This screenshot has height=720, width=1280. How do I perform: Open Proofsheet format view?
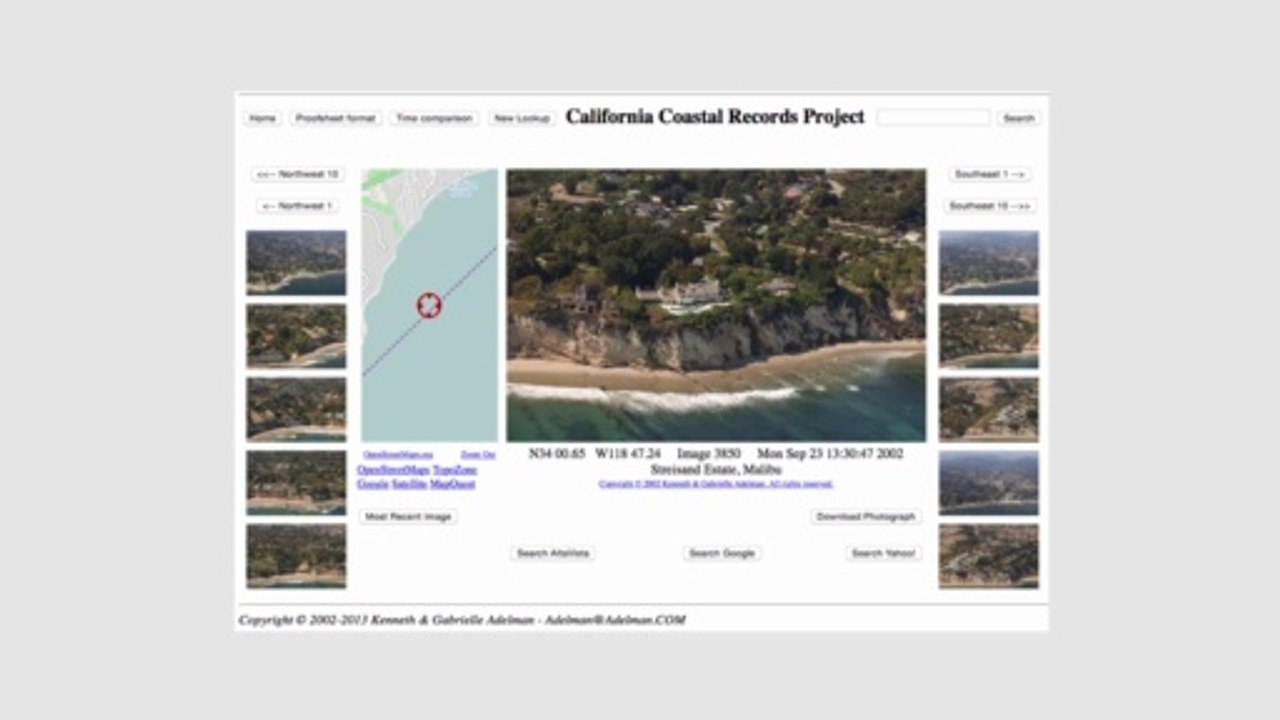tap(336, 118)
